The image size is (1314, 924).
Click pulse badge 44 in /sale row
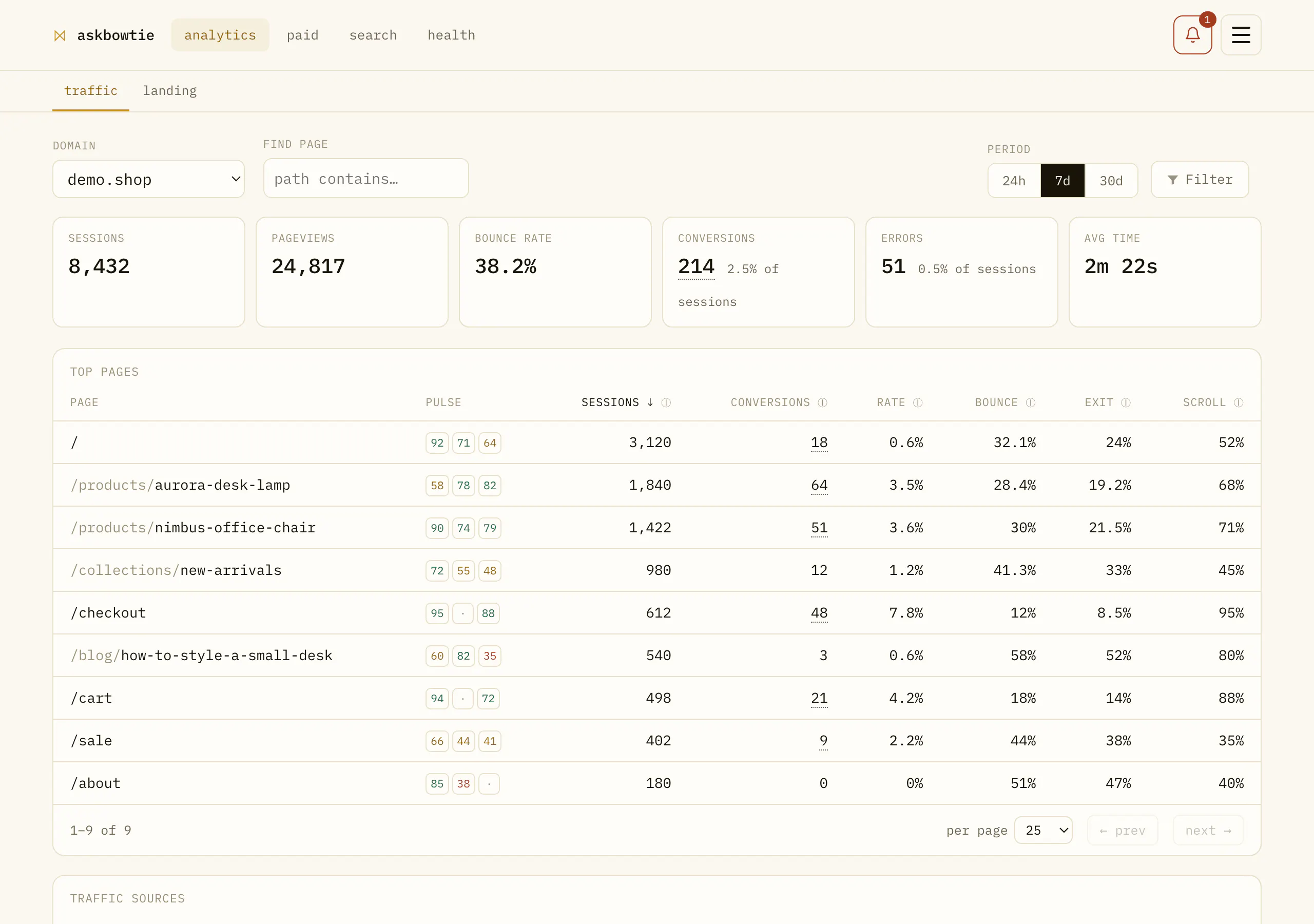click(x=463, y=741)
